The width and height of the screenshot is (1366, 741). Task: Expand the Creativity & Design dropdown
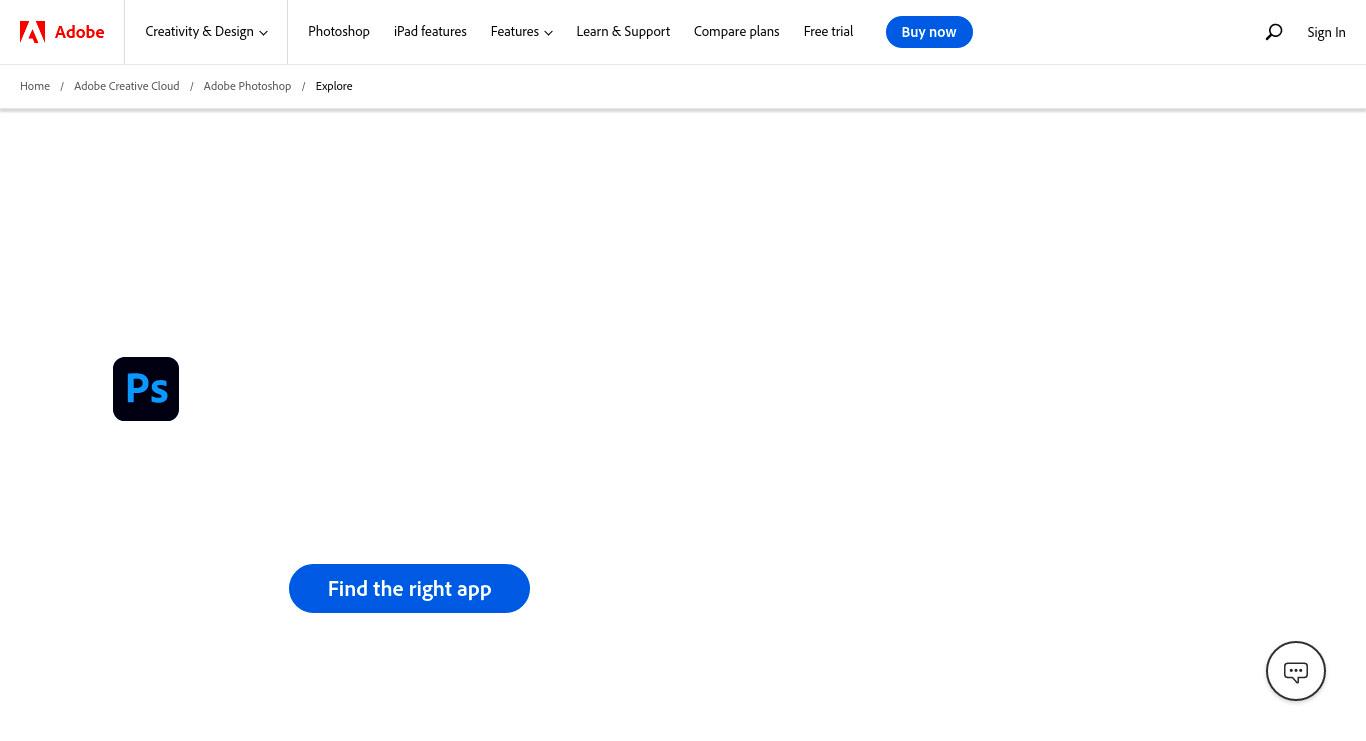click(x=206, y=32)
